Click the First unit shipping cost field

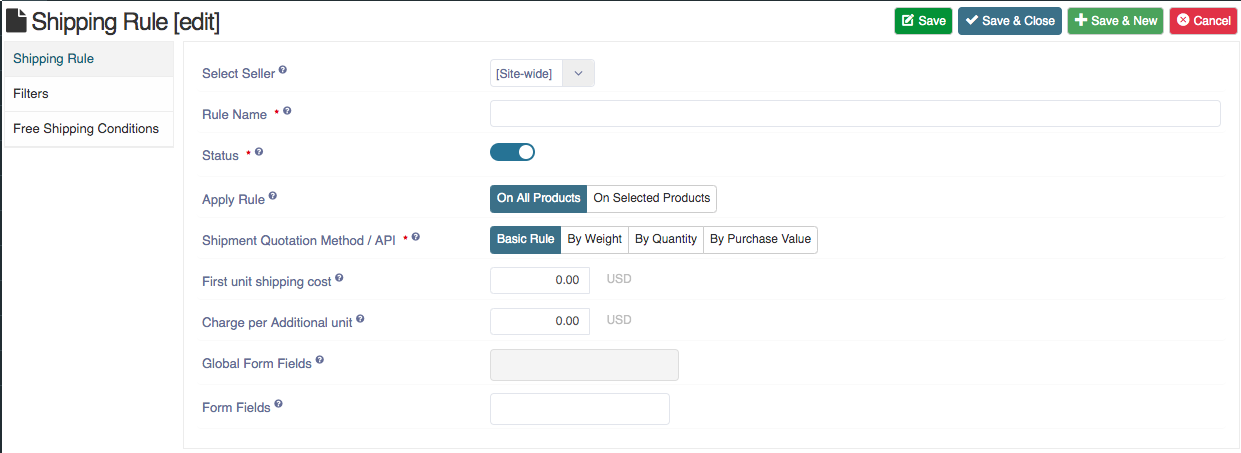pyautogui.click(x=540, y=280)
